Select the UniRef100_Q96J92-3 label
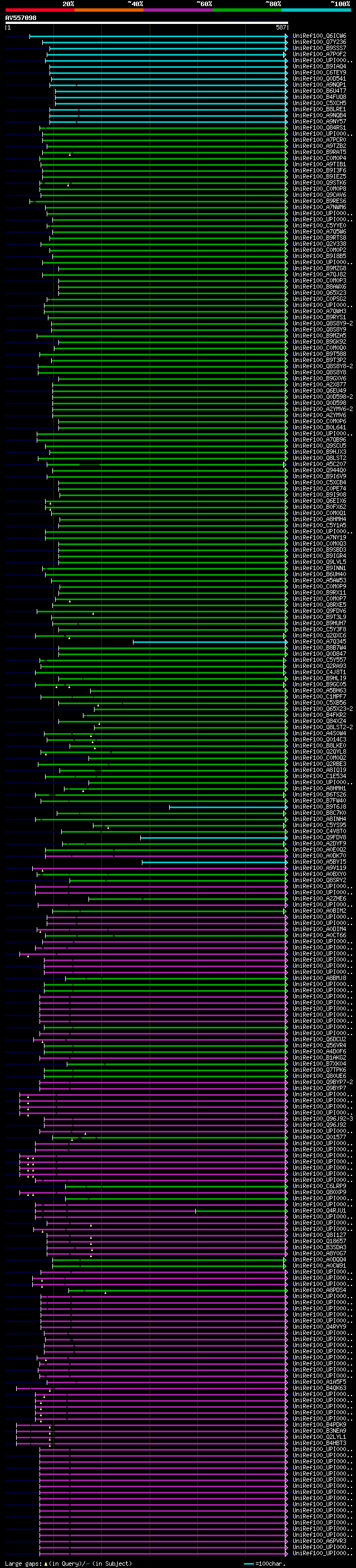This screenshot has width=356, height=1568. click(323, 1119)
